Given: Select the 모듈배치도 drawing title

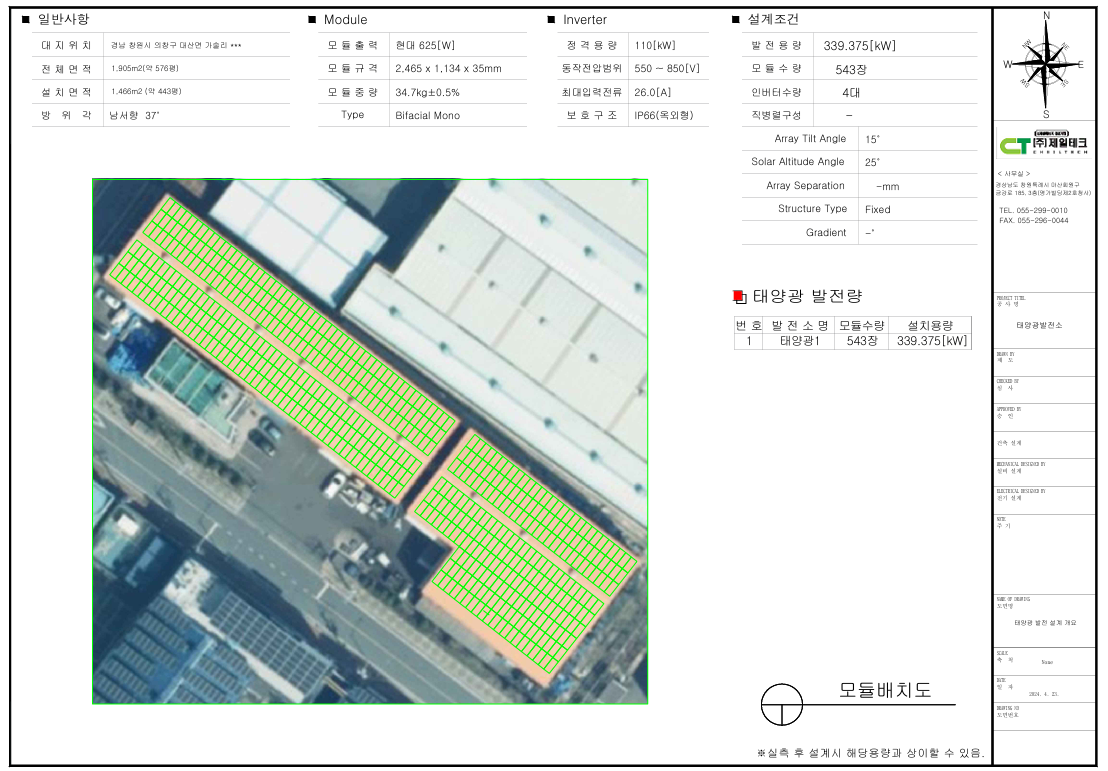Looking at the screenshot, I should click(x=884, y=690).
